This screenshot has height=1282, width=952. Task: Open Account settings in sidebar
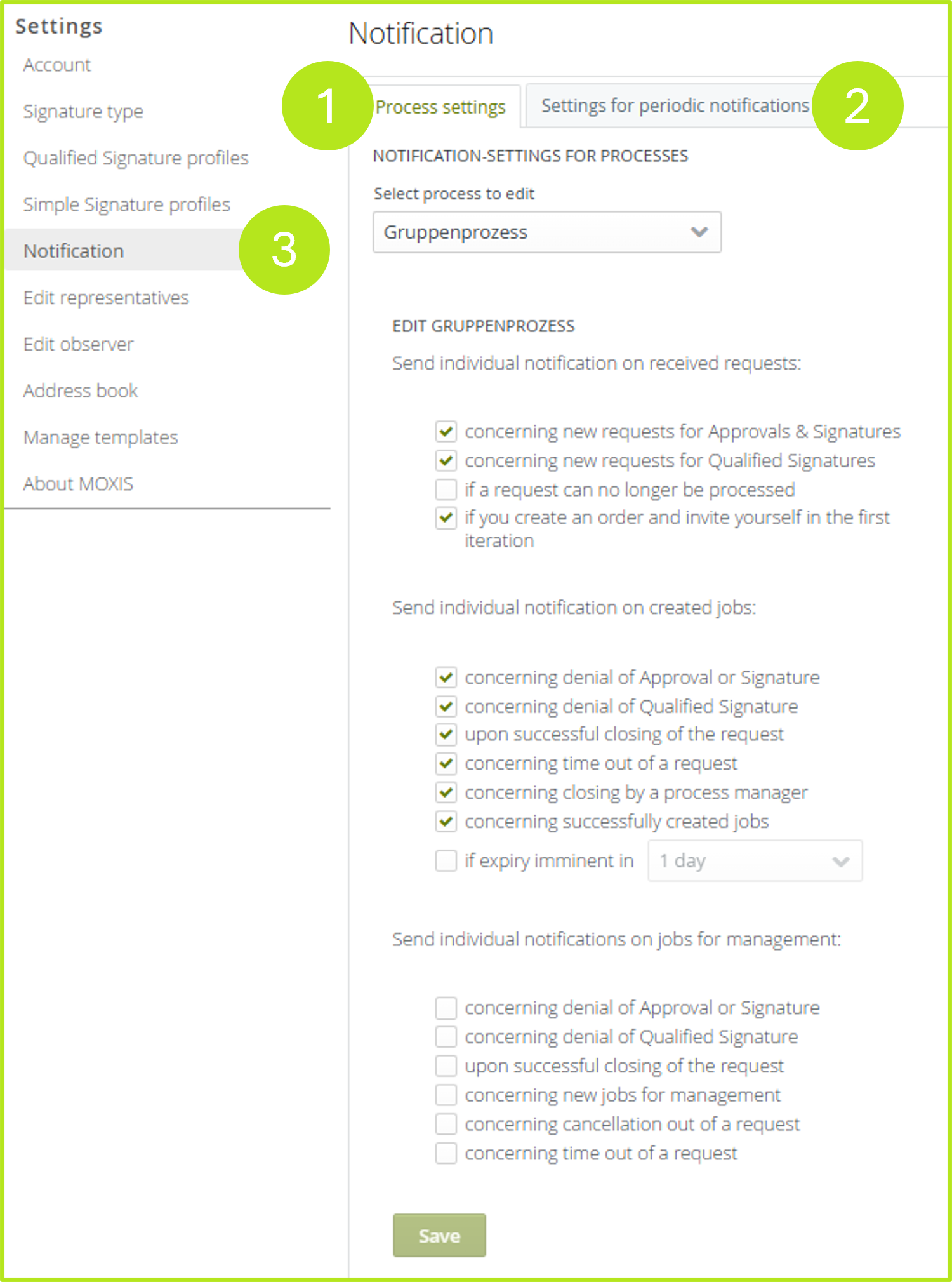coord(57,65)
